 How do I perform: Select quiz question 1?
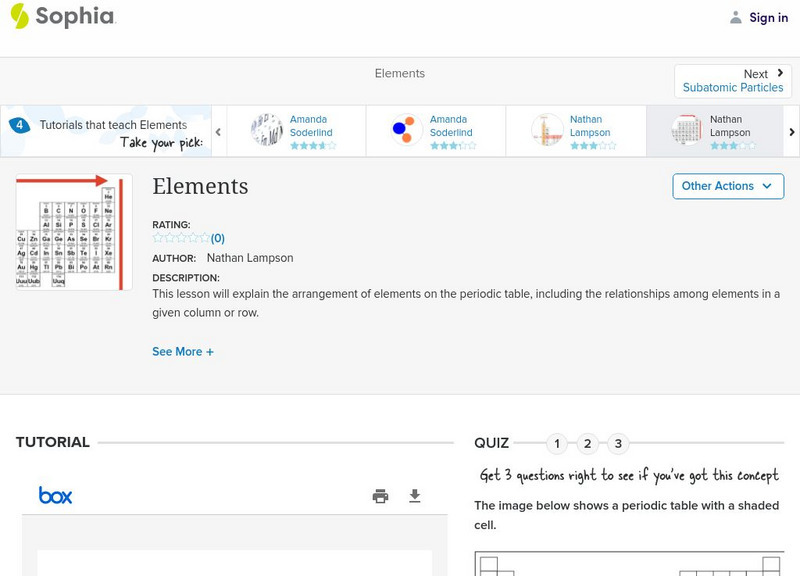point(557,443)
